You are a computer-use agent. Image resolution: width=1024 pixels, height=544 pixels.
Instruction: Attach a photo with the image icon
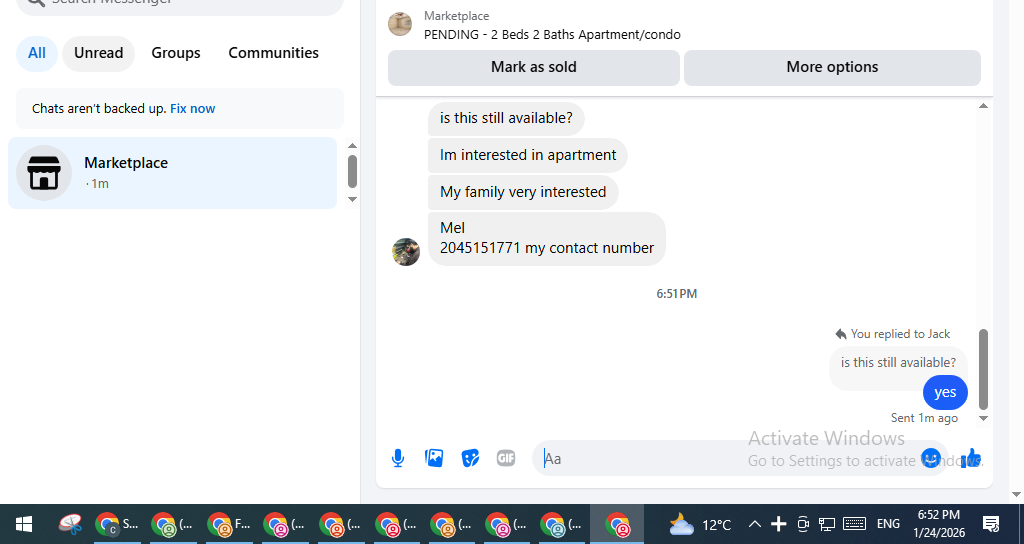click(x=434, y=458)
